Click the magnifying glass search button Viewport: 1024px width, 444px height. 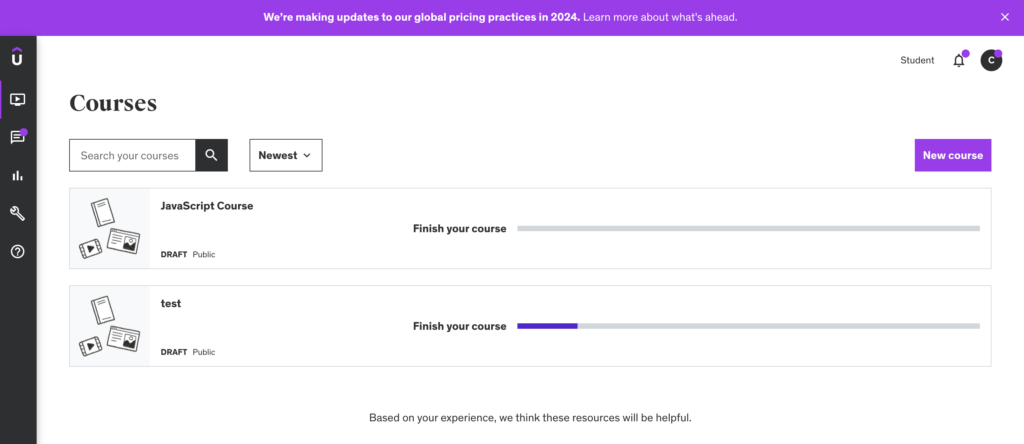[212, 155]
